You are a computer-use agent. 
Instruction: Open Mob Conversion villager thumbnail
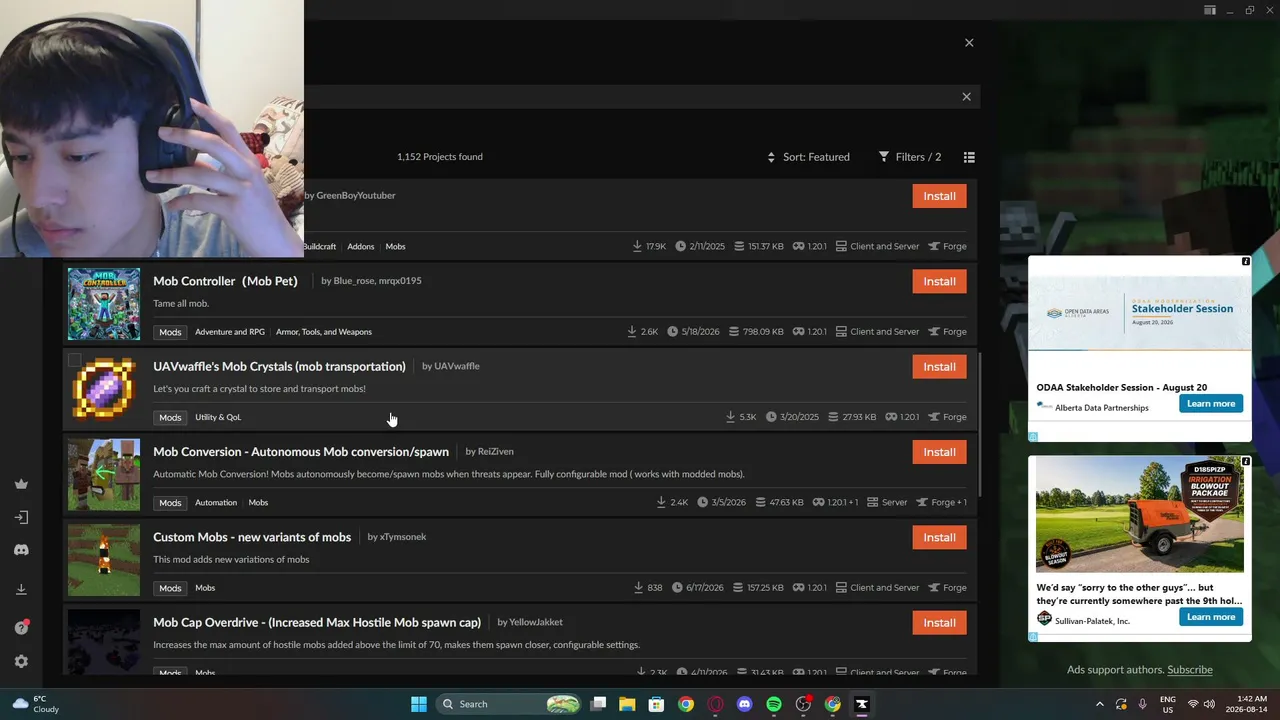[104, 475]
